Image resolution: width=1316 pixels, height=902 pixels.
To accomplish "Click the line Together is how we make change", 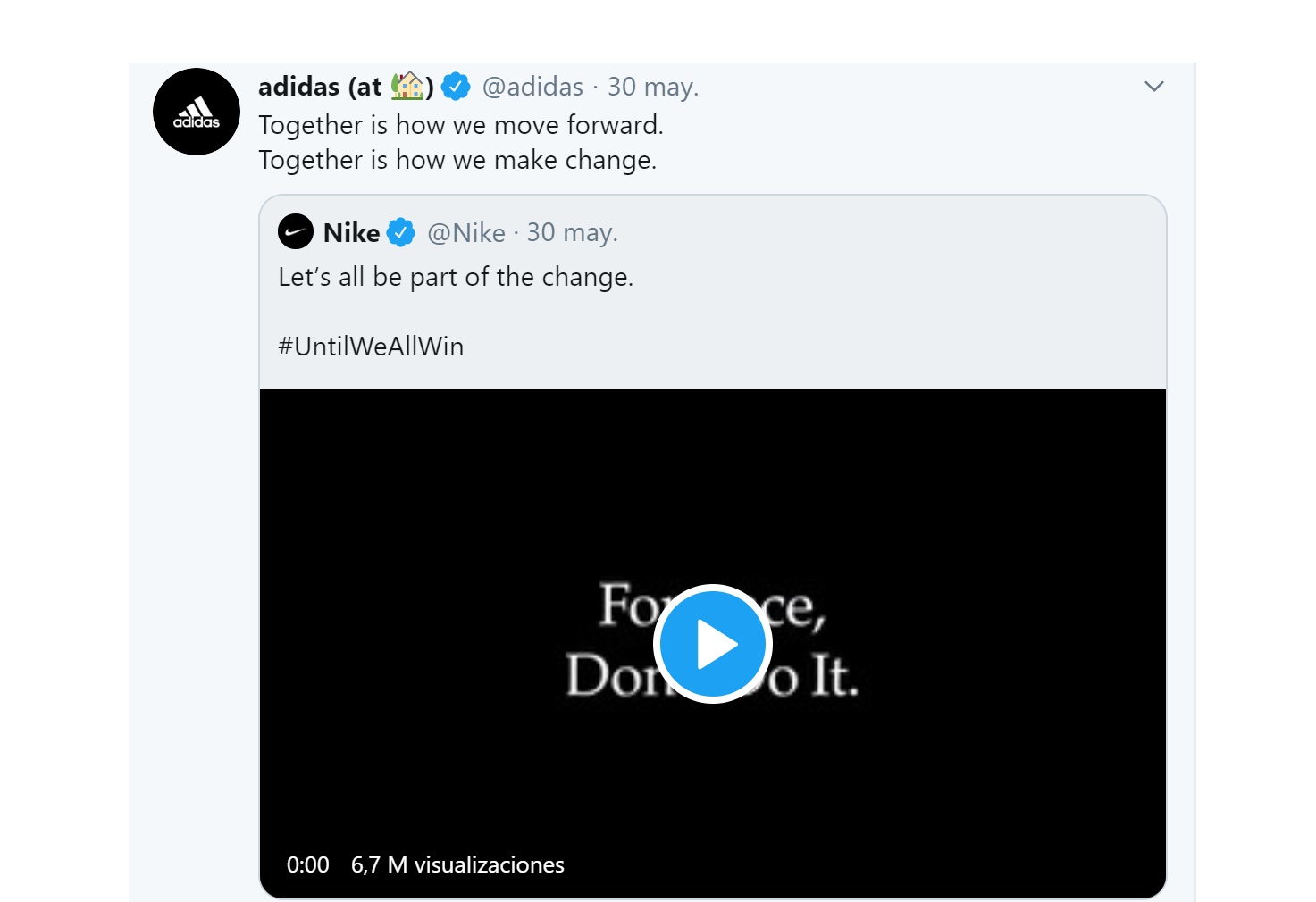I will (457, 160).
